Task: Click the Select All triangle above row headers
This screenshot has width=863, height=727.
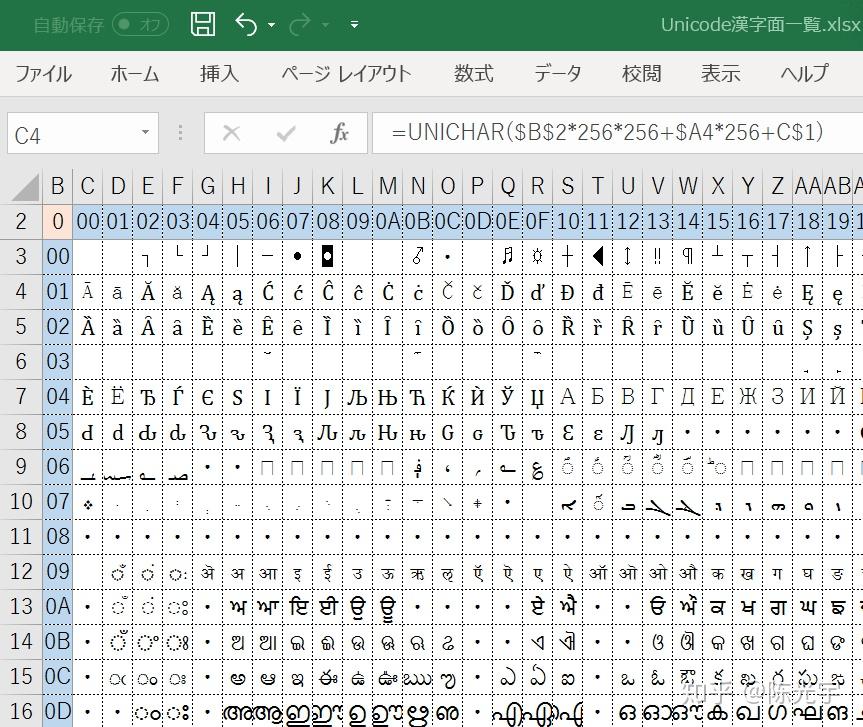Action: click(27, 190)
